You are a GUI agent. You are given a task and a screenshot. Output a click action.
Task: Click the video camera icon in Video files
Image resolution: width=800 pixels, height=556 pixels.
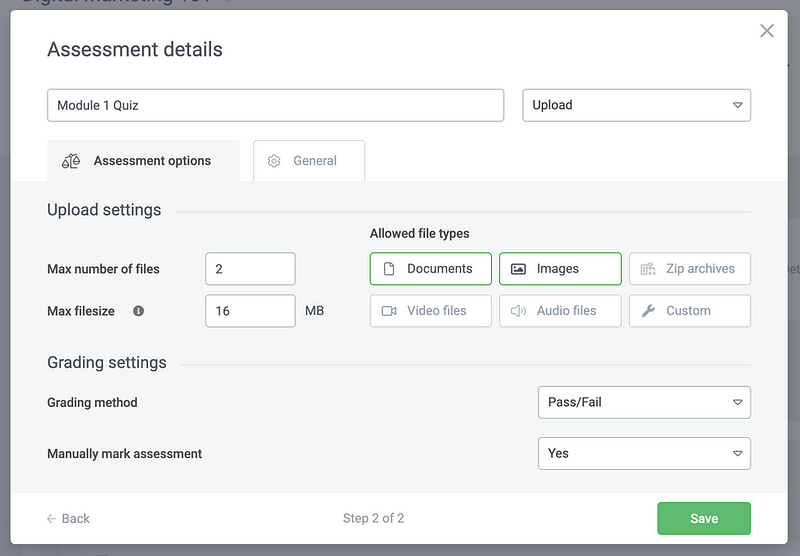pos(389,311)
